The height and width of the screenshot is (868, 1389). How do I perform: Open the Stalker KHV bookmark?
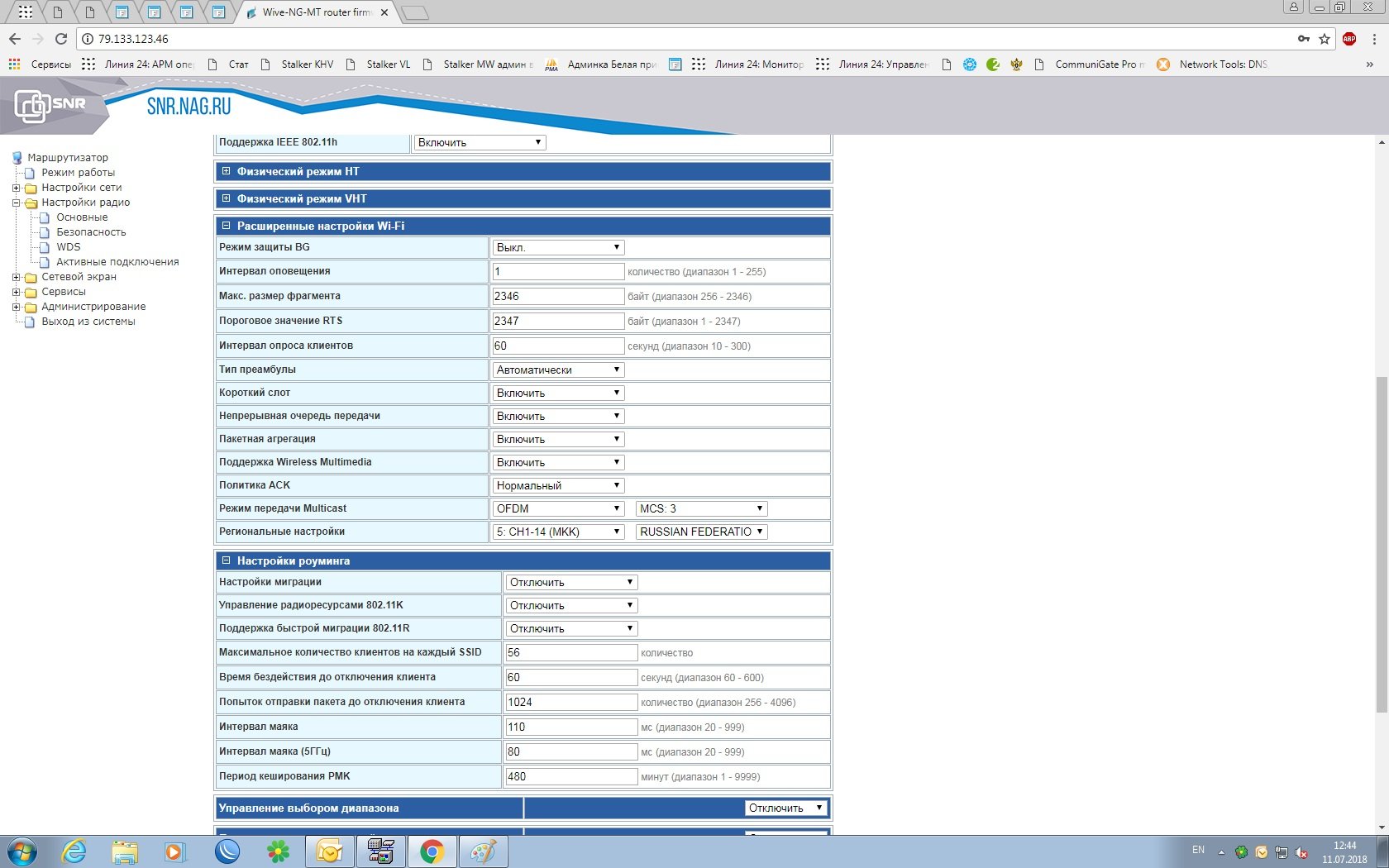[307, 64]
